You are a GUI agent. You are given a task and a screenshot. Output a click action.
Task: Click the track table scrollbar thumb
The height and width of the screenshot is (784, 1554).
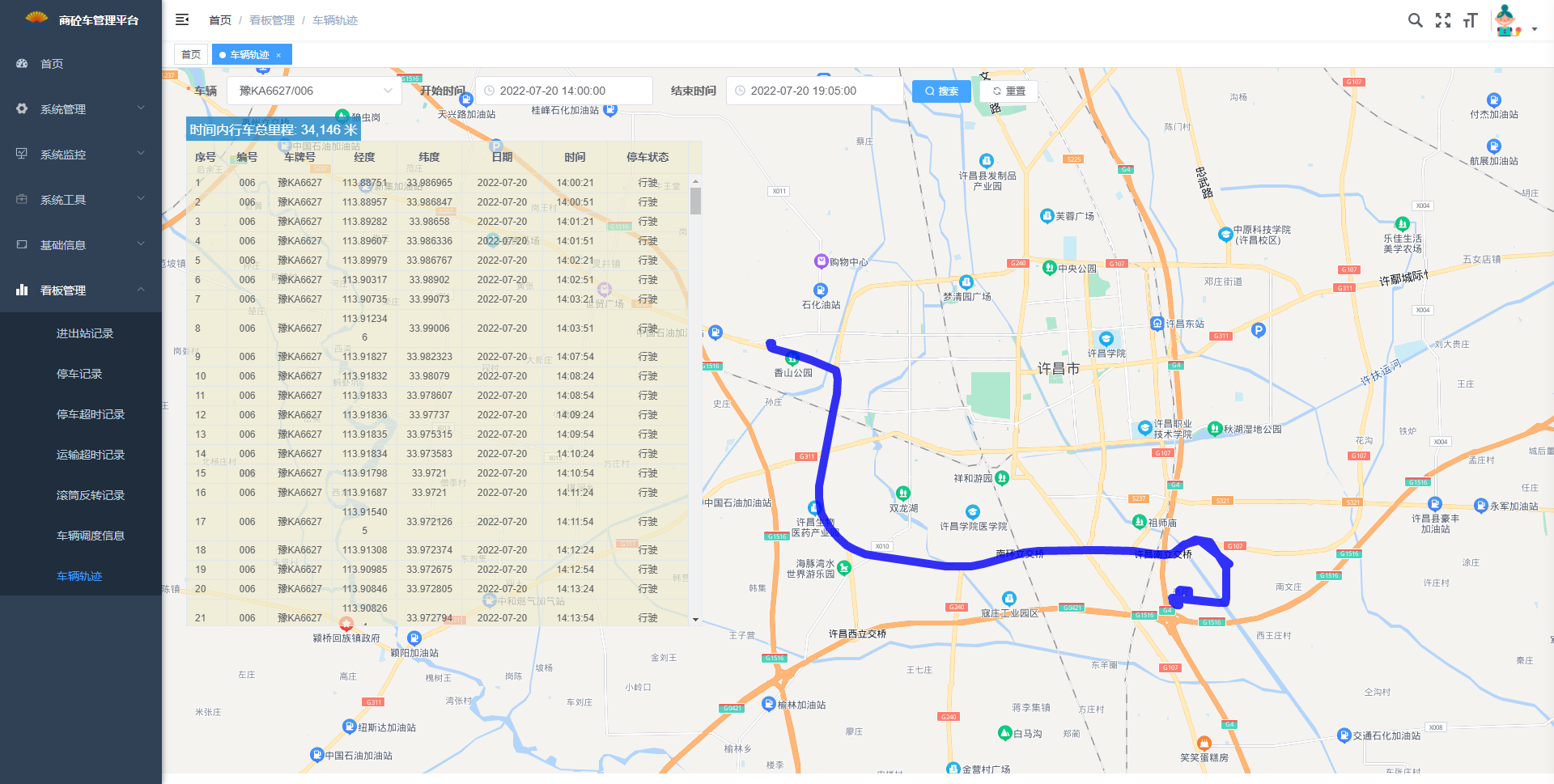pos(695,200)
